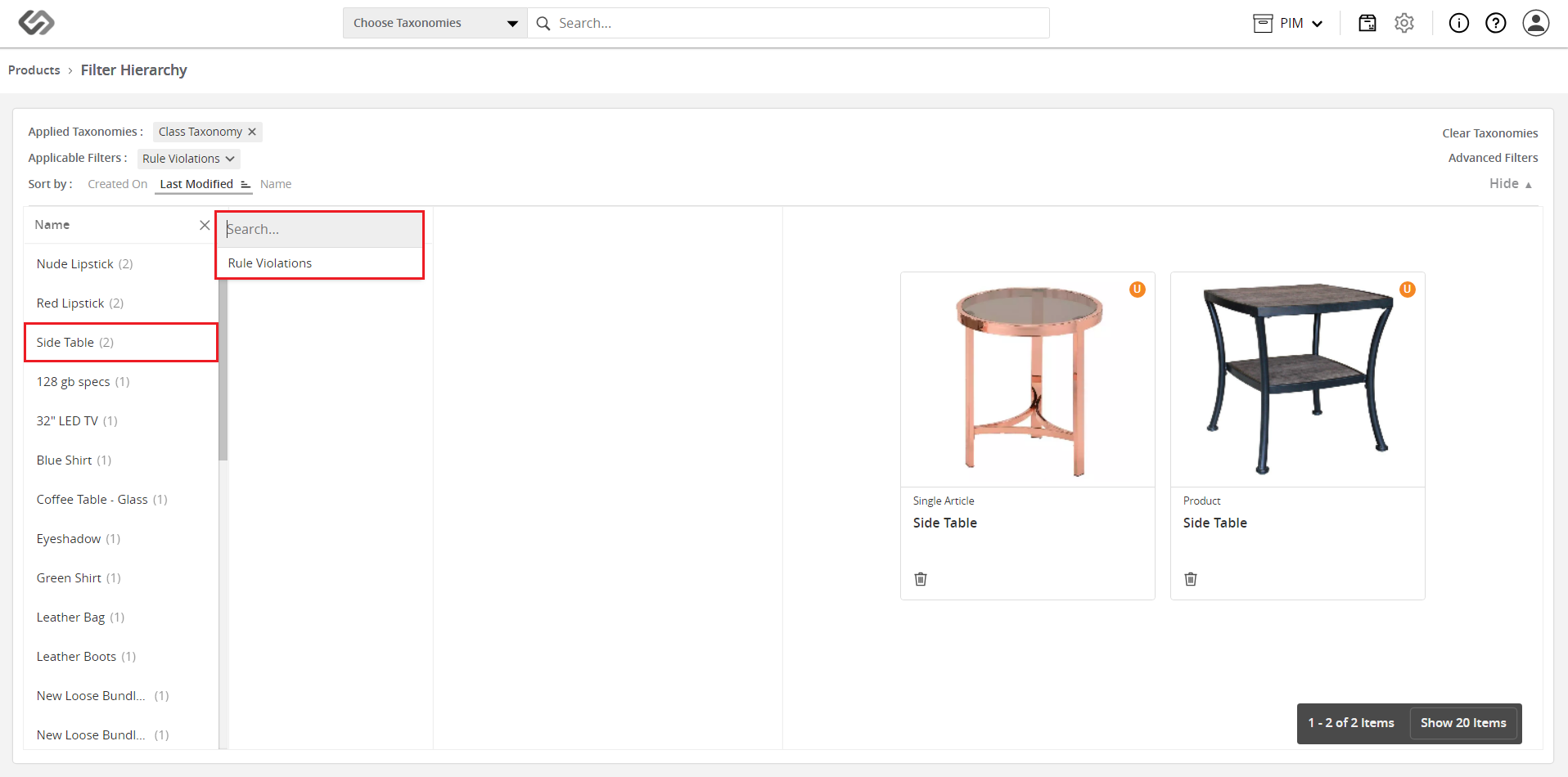1568x777 pixels.
Task: Open the settings gear icon
Action: (x=1404, y=23)
